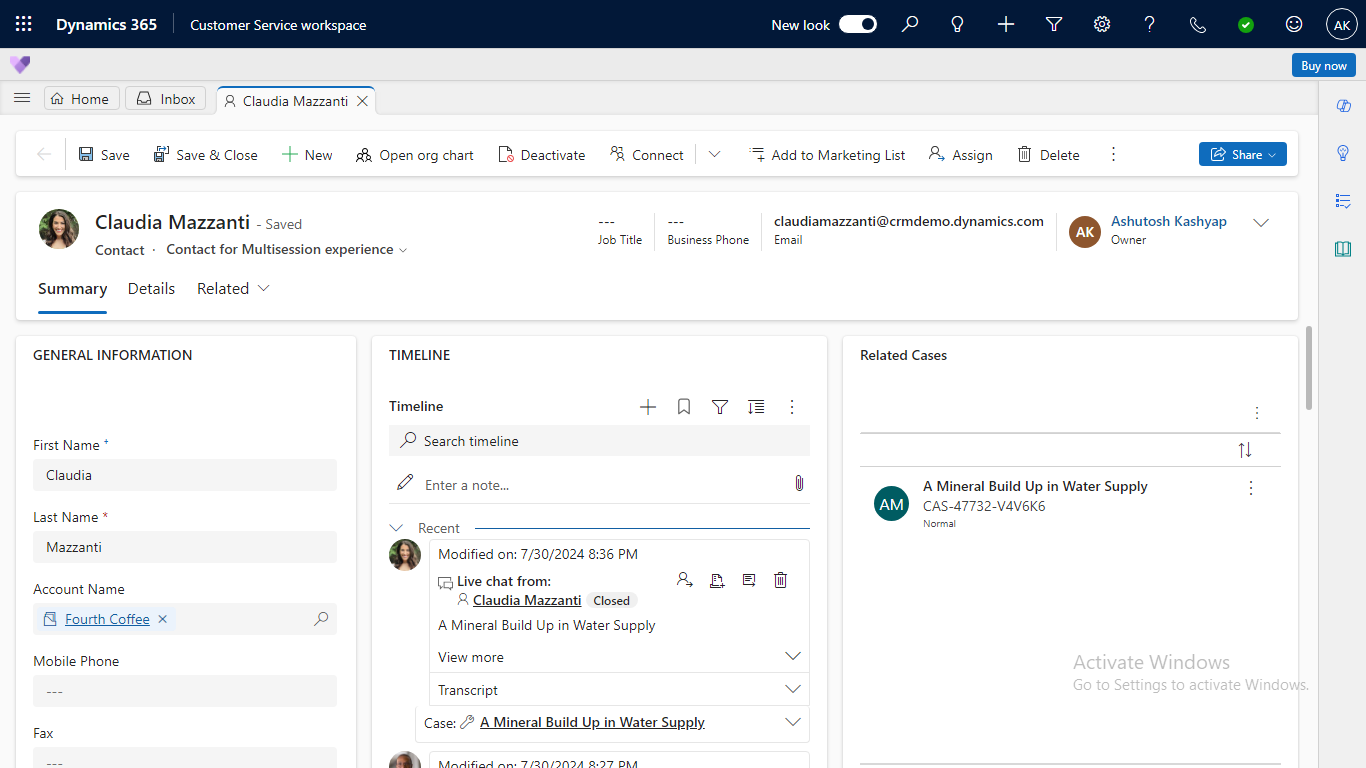Open the advanced filter funnel in the header

1054,24
